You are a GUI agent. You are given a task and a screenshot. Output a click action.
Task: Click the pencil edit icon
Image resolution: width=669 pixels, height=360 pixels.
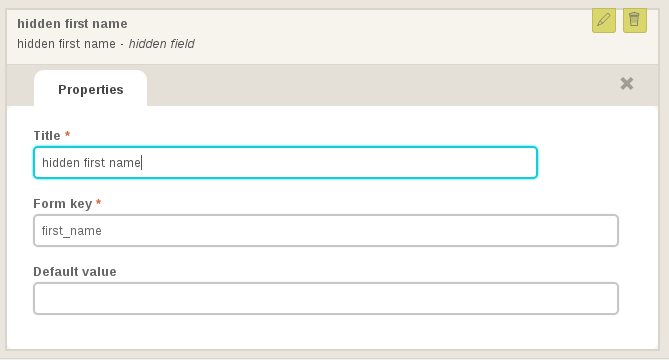coord(604,20)
